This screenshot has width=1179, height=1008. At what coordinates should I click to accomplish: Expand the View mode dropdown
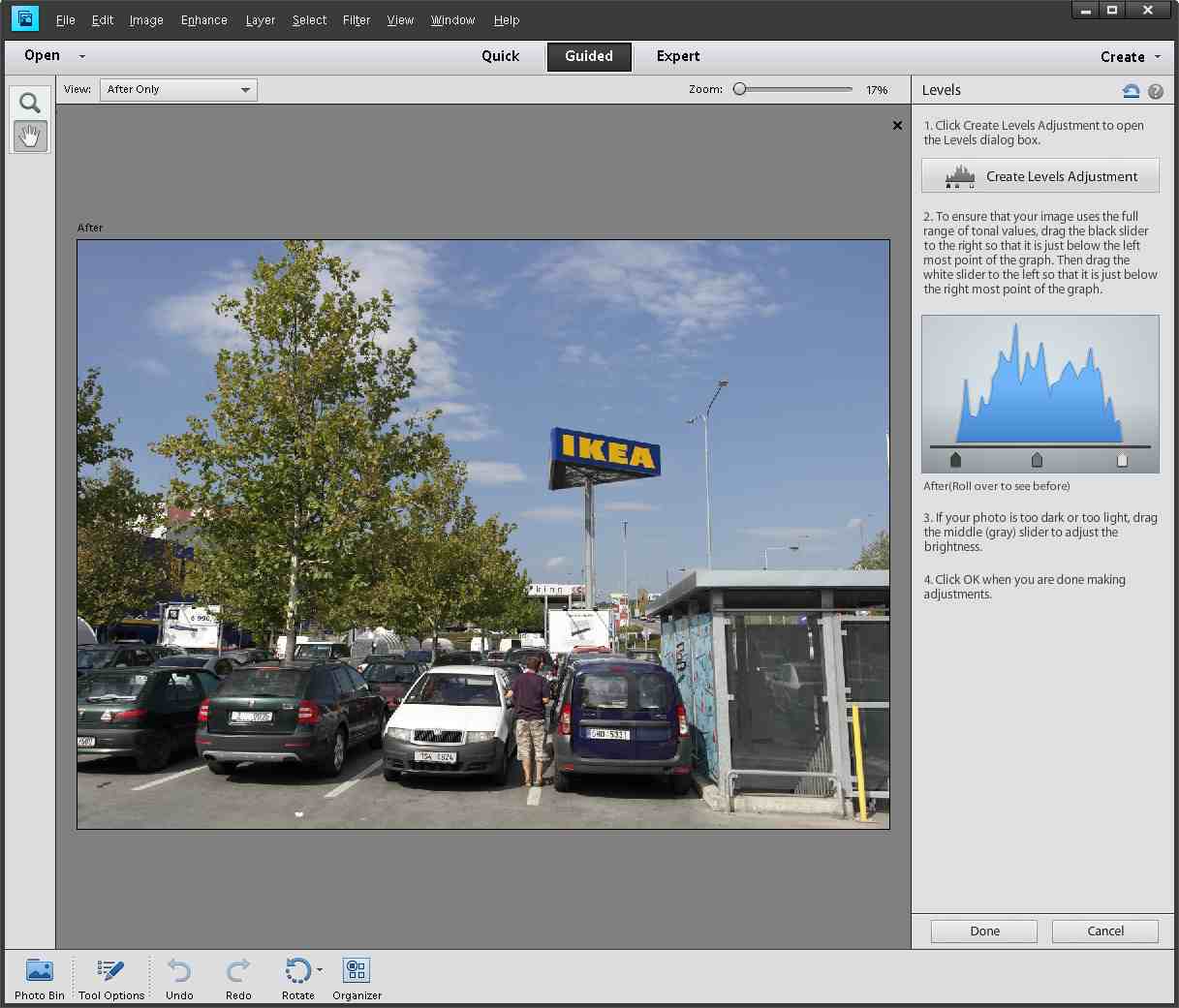coord(245,90)
